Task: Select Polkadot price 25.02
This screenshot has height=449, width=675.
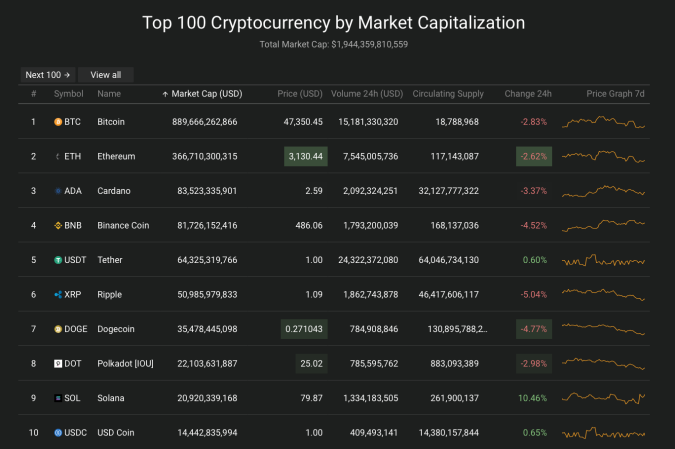Action: click(x=311, y=364)
